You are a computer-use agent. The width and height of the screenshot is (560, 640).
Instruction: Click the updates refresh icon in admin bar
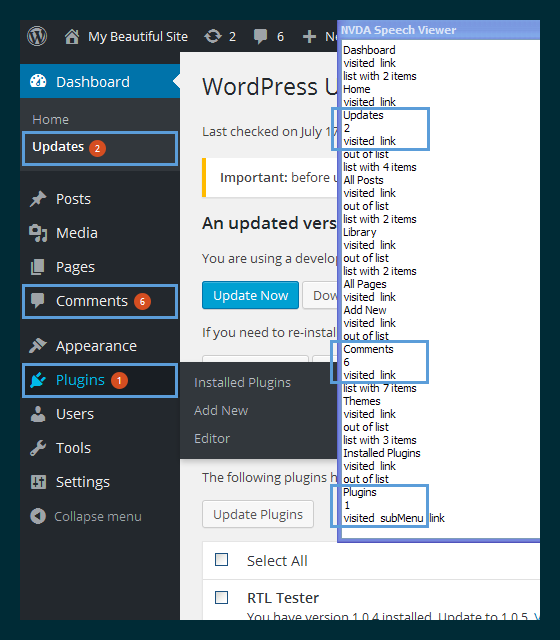click(213, 36)
